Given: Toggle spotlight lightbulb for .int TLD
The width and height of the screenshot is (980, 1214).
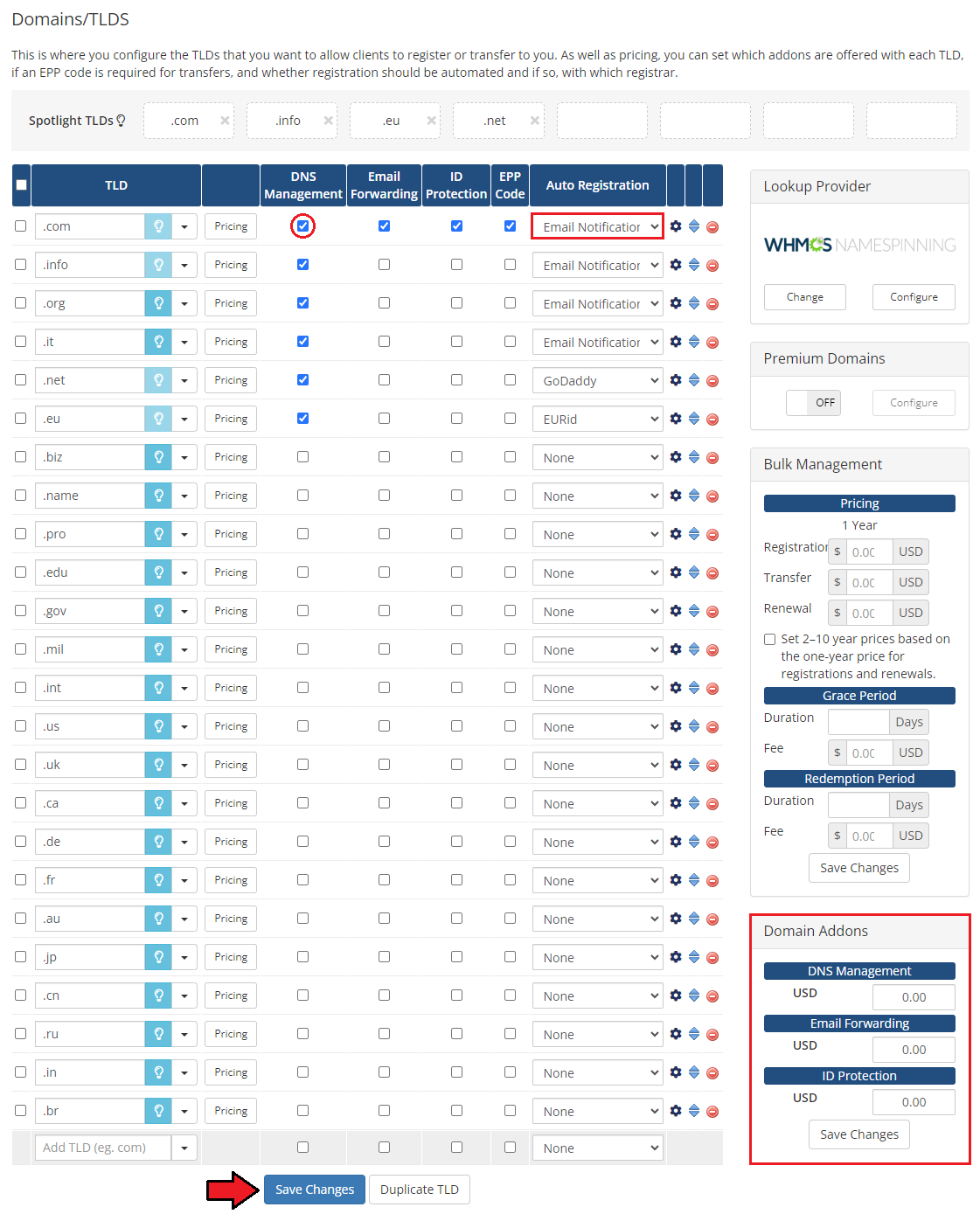Looking at the screenshot, I should pos(158,688).
